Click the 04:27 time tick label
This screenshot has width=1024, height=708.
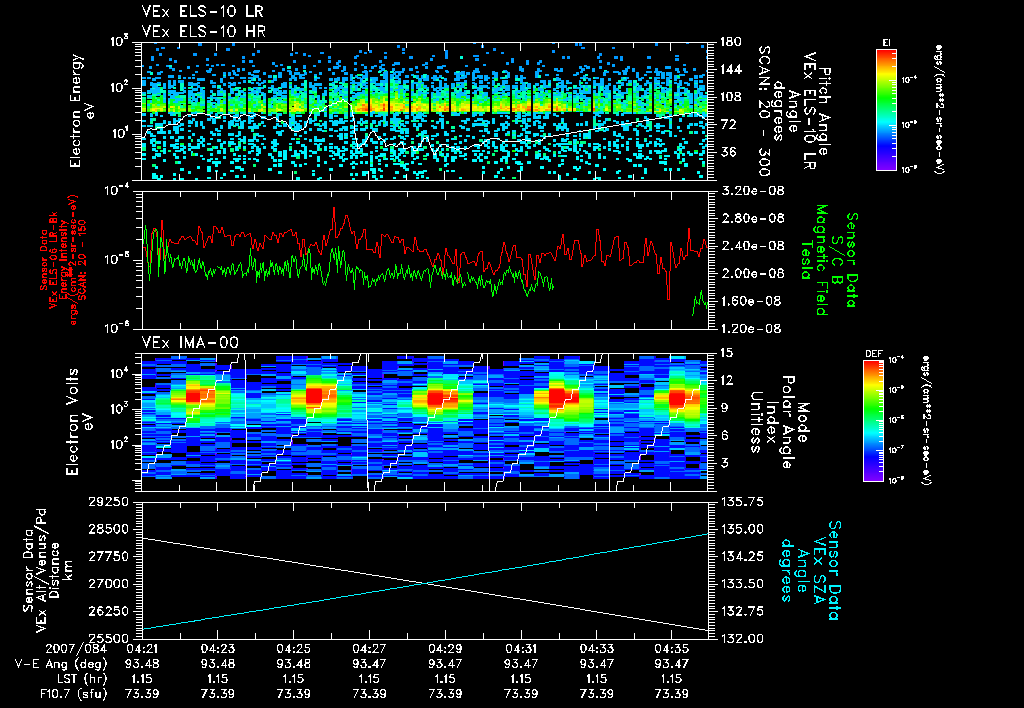tap(369, 650)
